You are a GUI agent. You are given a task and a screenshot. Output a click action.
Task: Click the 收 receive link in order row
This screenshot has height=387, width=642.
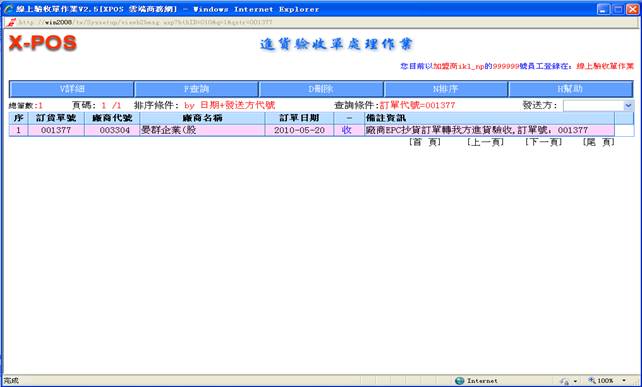point(346,130)
